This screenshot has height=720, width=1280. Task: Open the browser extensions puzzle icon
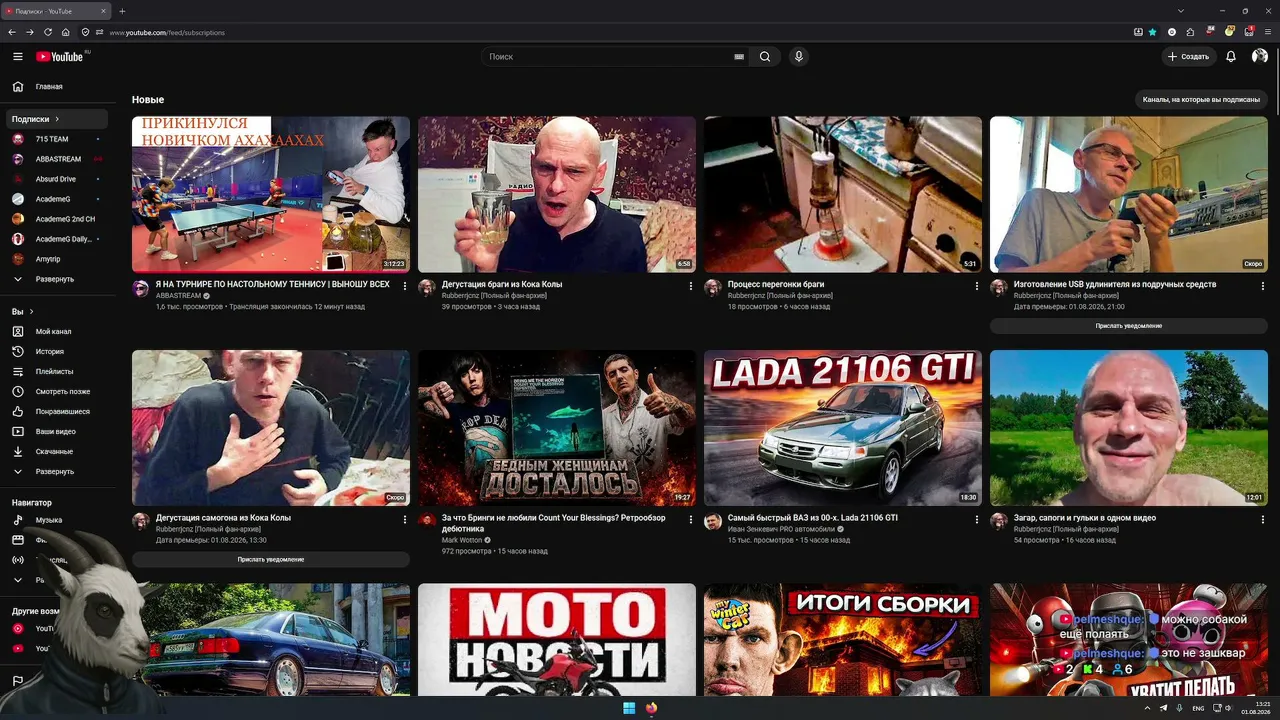pyautogui.click(x=1190, y=32)
